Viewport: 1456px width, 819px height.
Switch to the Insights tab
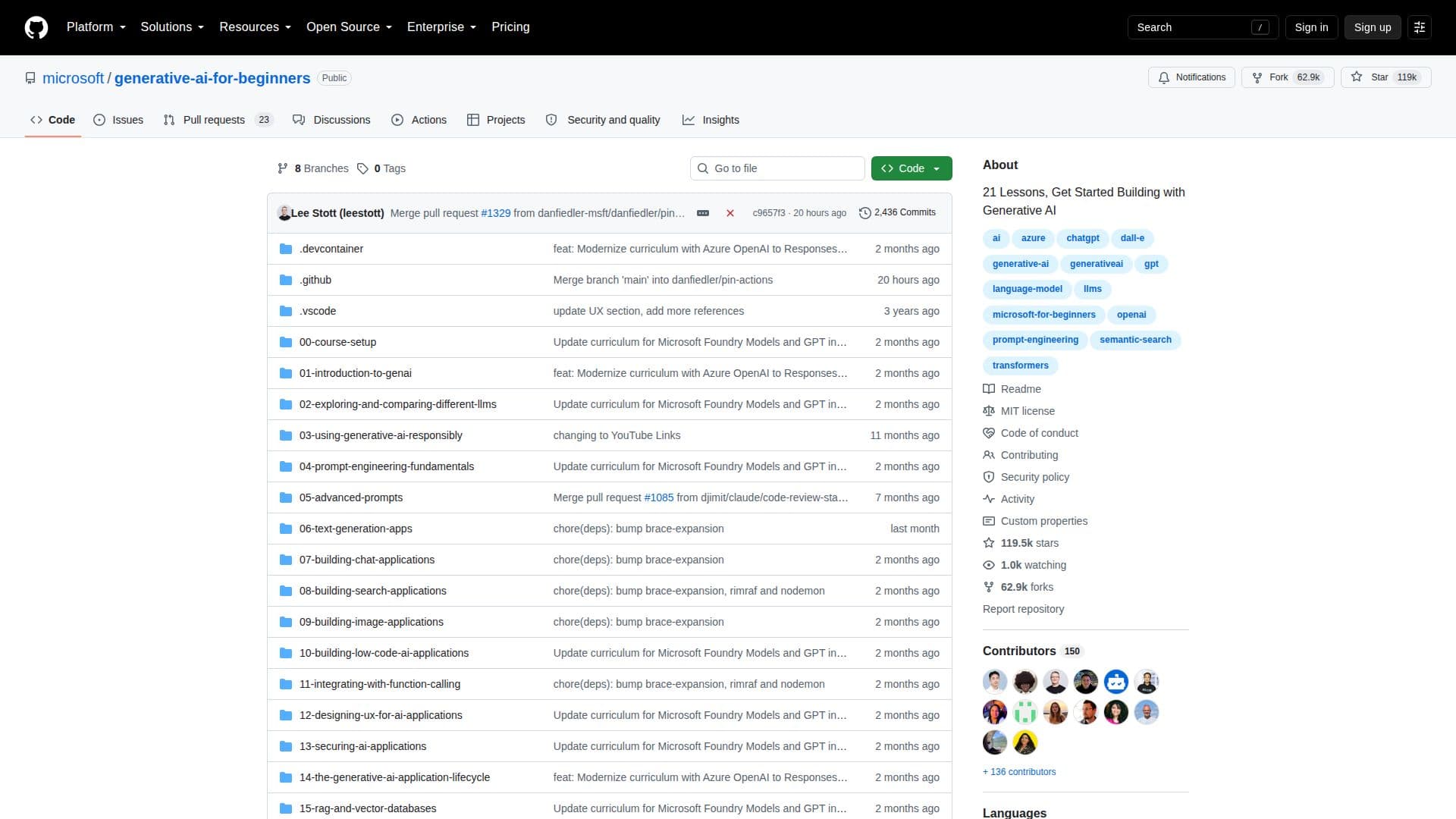pyautogui.click(x=711, y=120)
